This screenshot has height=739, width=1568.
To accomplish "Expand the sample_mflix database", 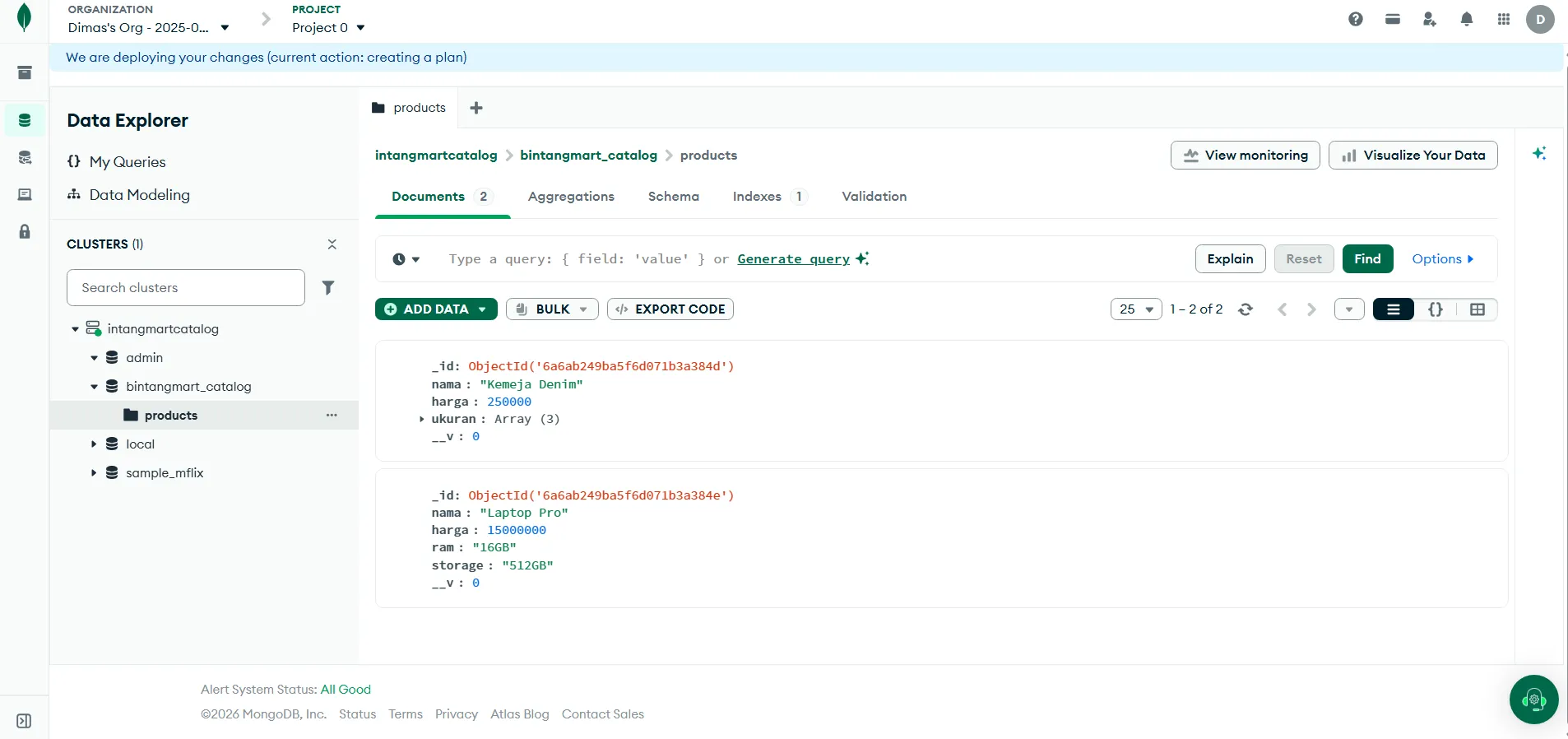I will point(94,473).
